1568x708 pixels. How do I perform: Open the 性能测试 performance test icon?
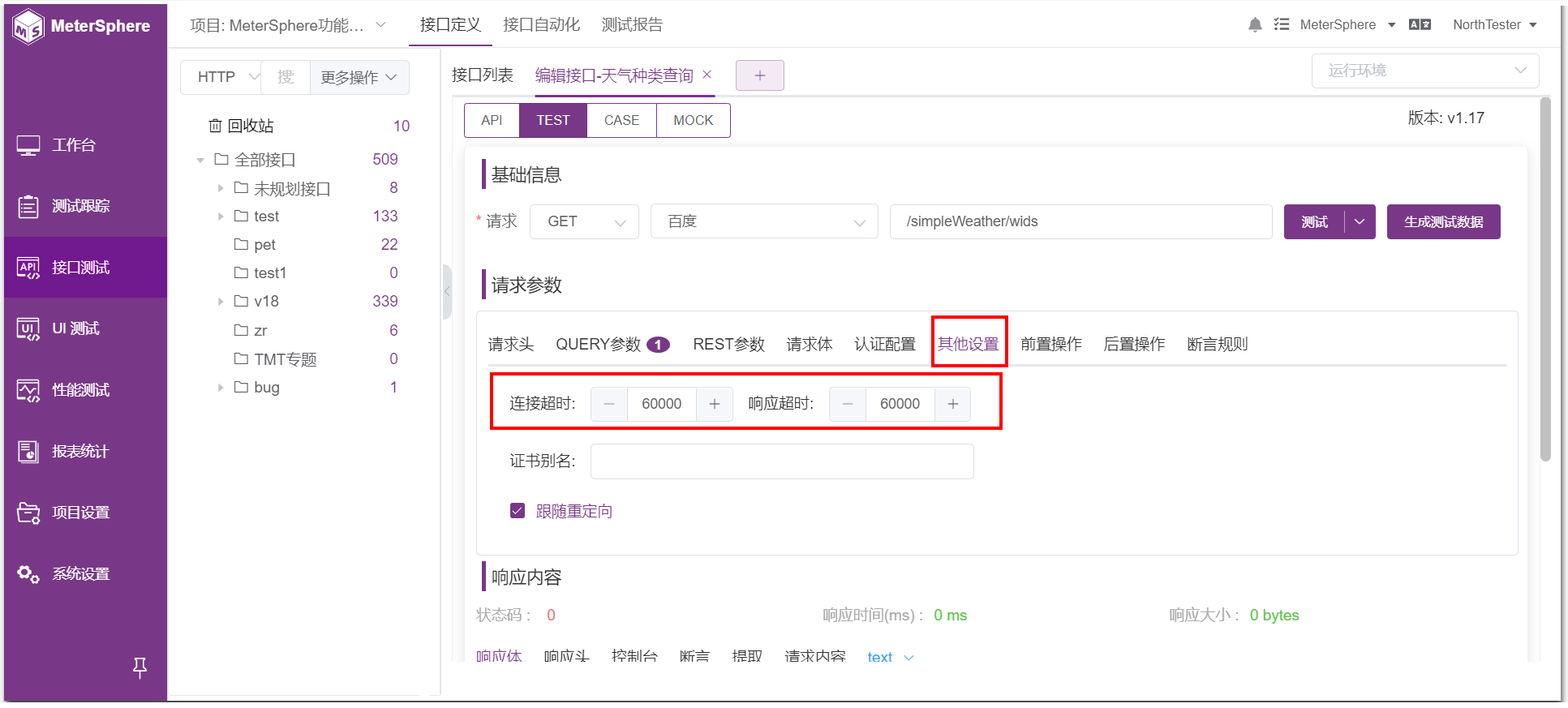coord(28,390)
